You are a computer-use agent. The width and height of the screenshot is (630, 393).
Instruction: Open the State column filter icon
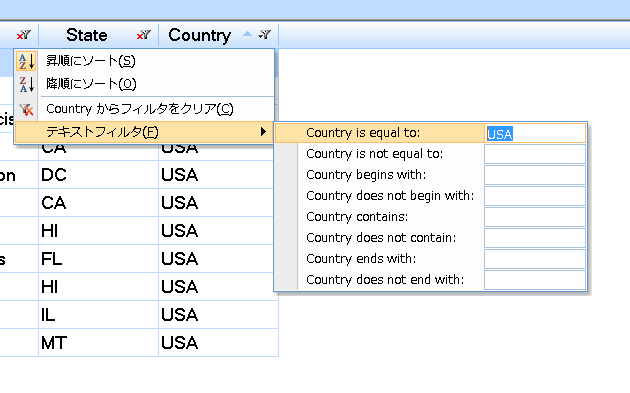coord(143,35)
